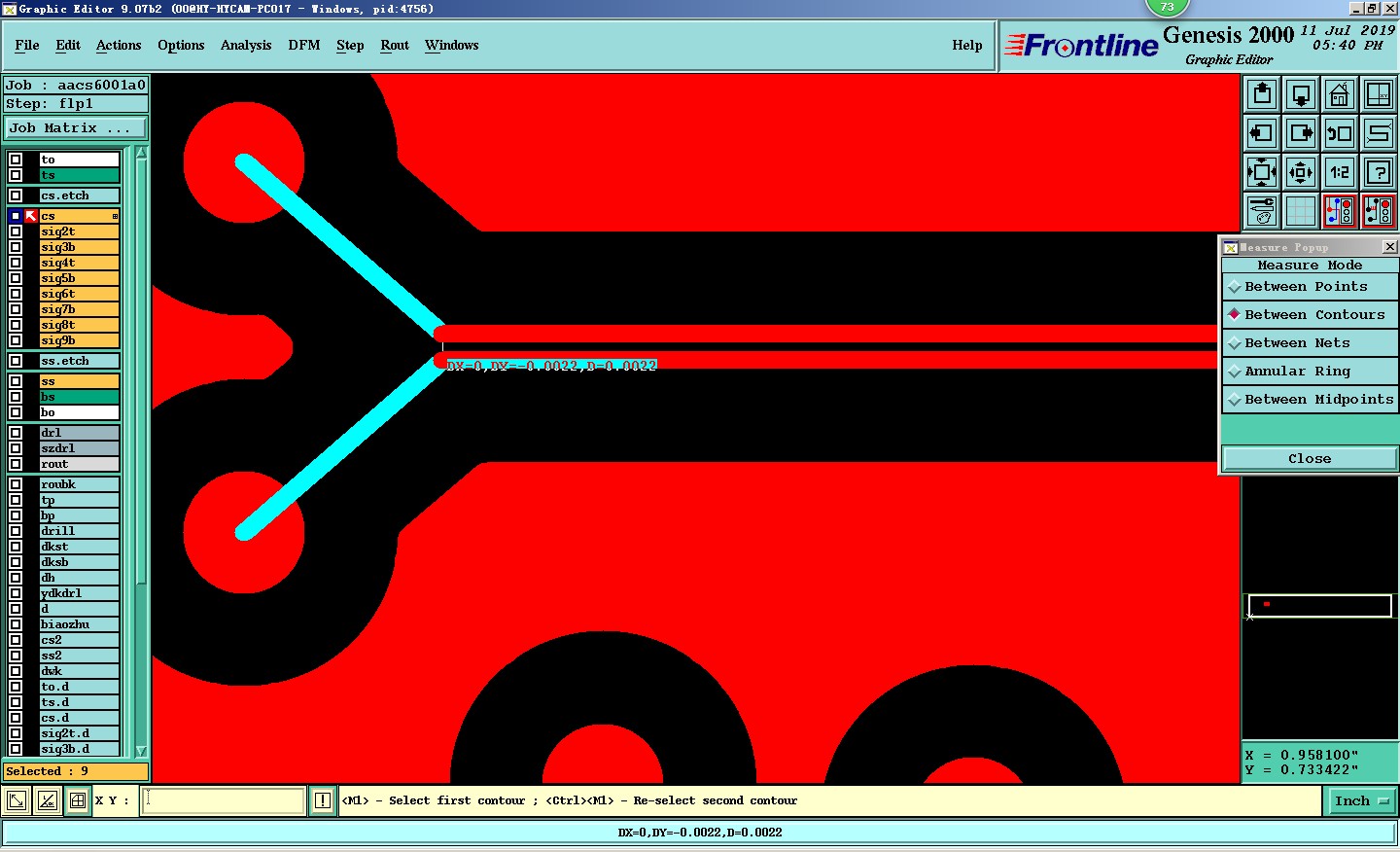The height and width of the screenshot is (852, 1400).
Task: Select the 'sig3b.d' layer row
Action: [x=80, y=749]
